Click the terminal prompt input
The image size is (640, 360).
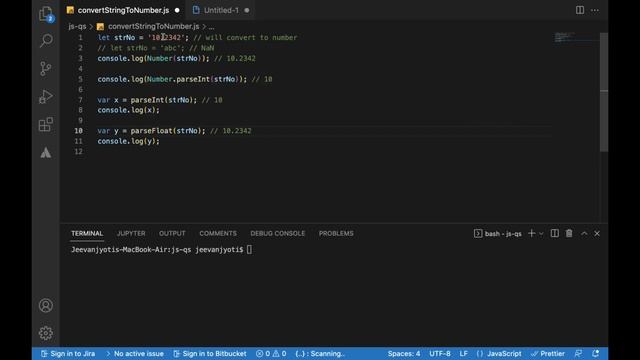click(249, 250)
